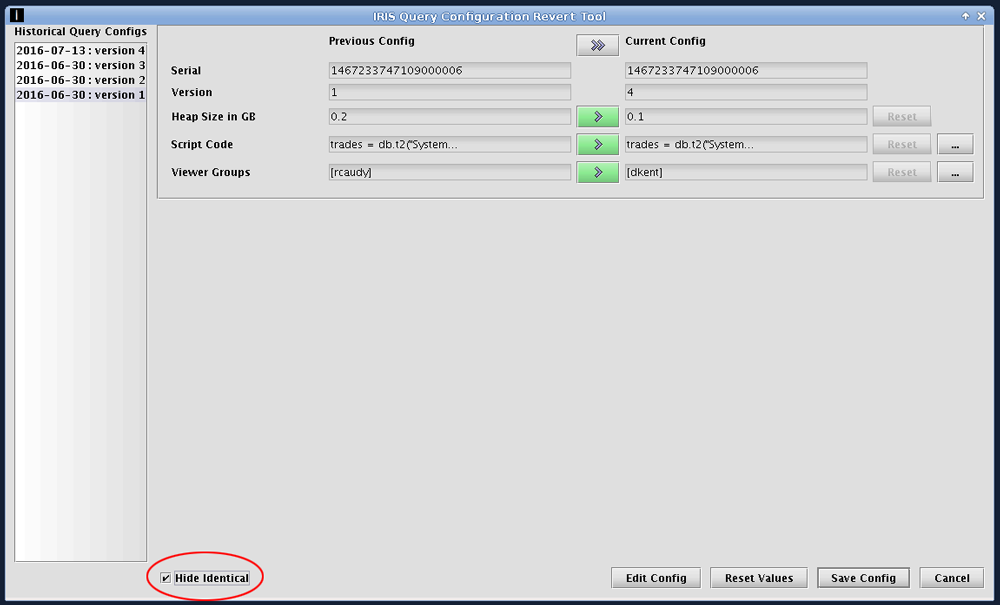Select 2016-06-30 : version 1 config
This screenshot has width=1000, height=605.
(x=80, y=94)
